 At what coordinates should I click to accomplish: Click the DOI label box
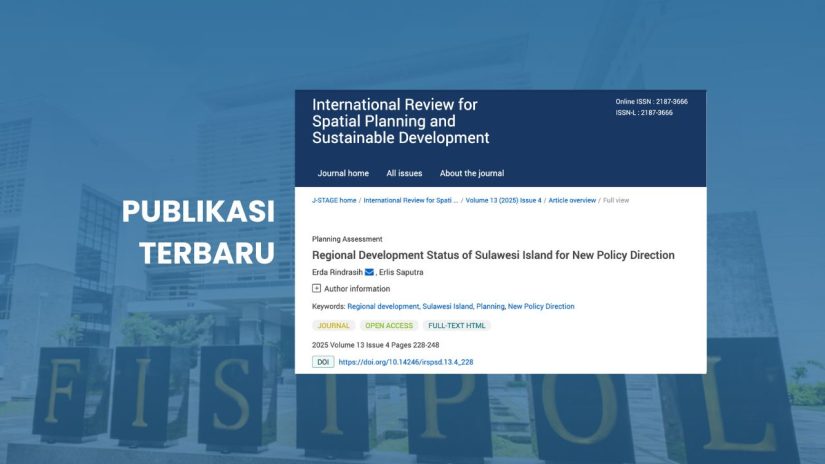323,362
